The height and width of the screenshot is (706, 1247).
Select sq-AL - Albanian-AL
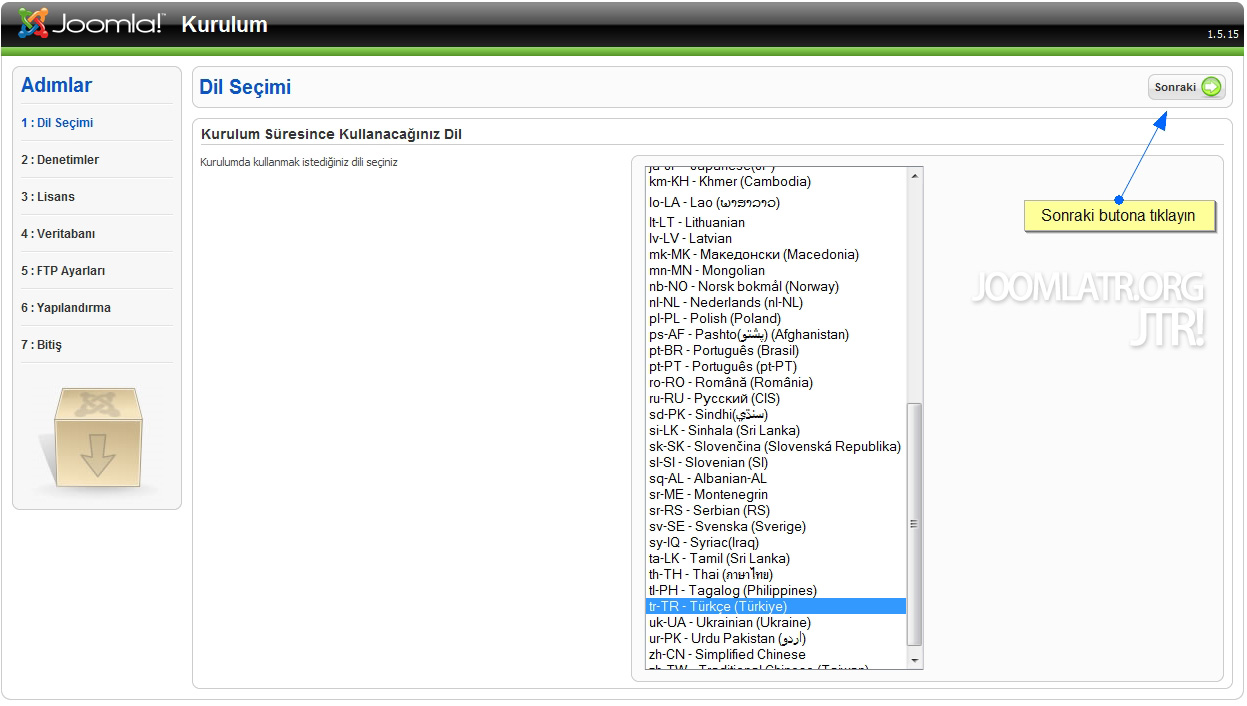coord(776,478)
